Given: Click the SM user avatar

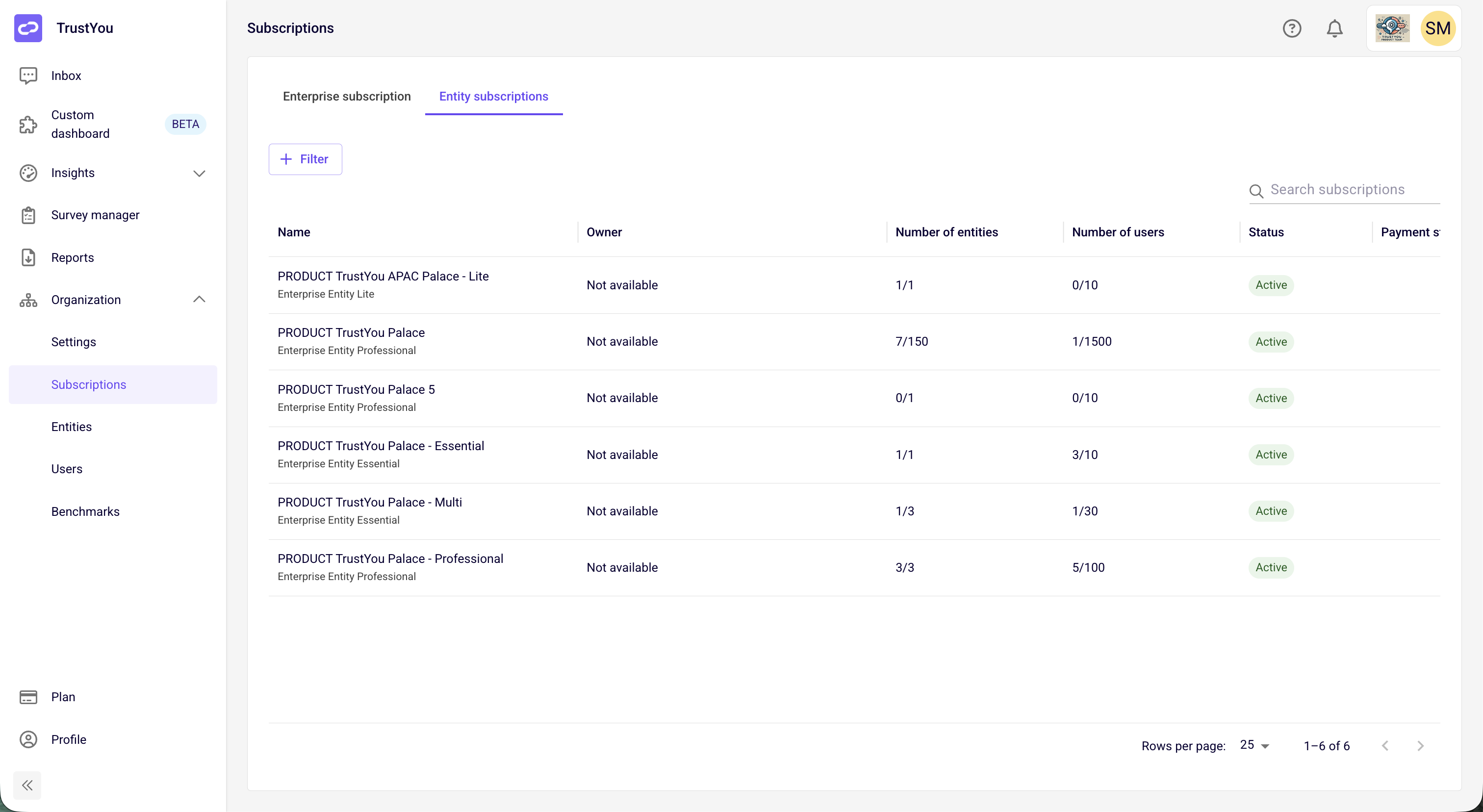Looking at the screenshot, I should tap(1437, 28).
